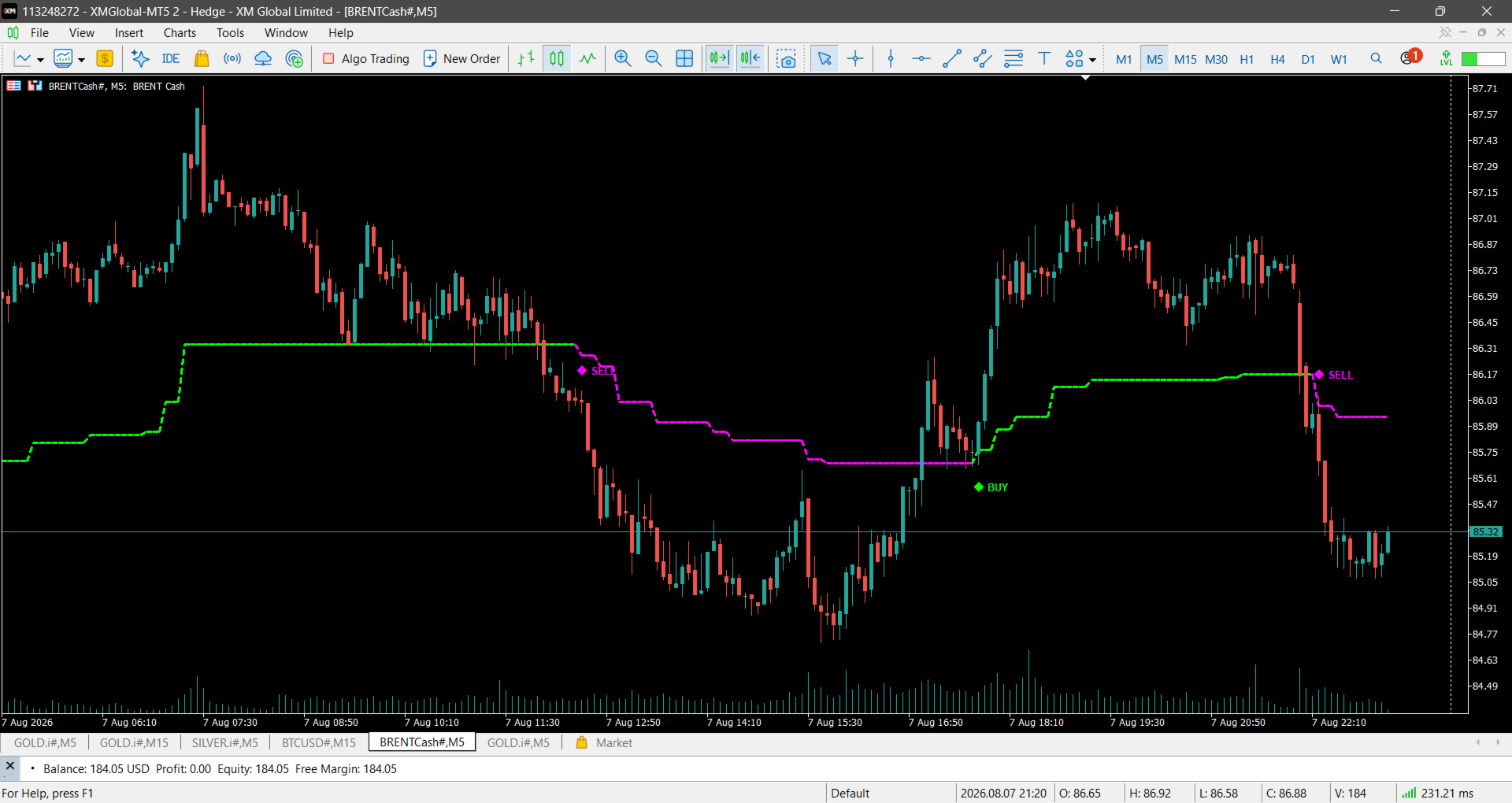Screen dimensions: 1512x803
Task: Open the Navigator star icon
Action: pos(140,59)
